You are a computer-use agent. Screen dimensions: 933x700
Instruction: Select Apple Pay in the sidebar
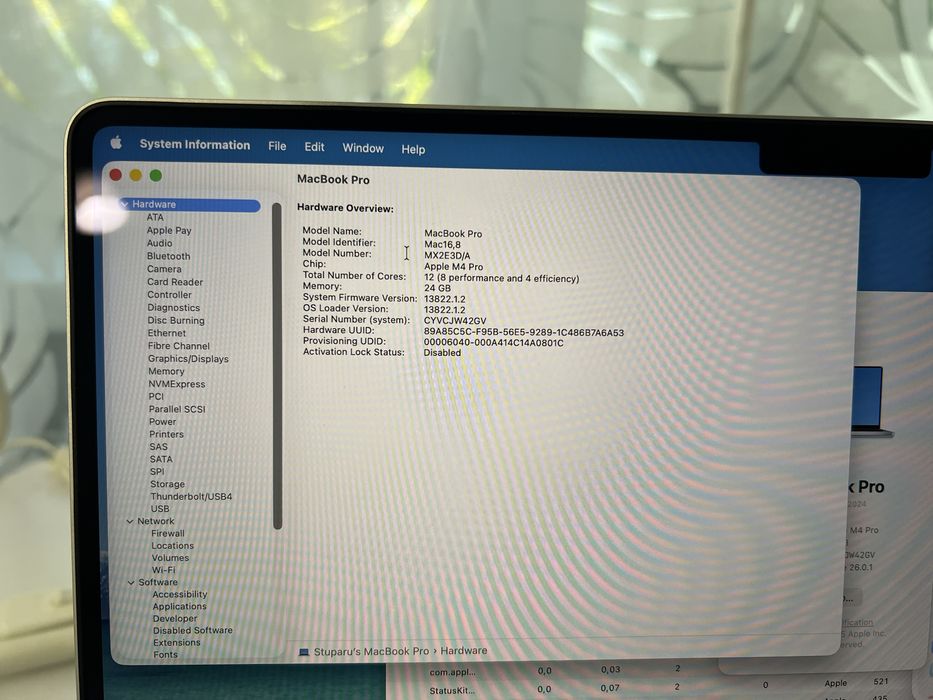[x=169, y=230]
